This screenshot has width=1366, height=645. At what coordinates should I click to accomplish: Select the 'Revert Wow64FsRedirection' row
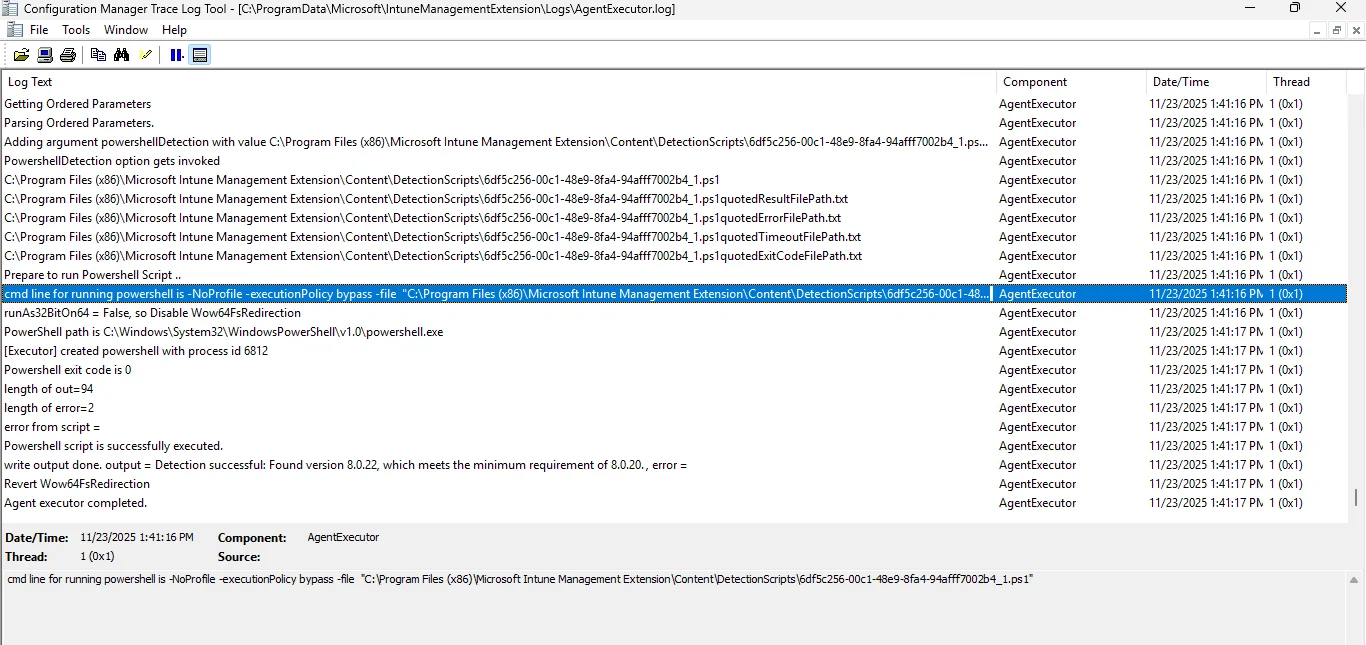[x=674, y=484]
